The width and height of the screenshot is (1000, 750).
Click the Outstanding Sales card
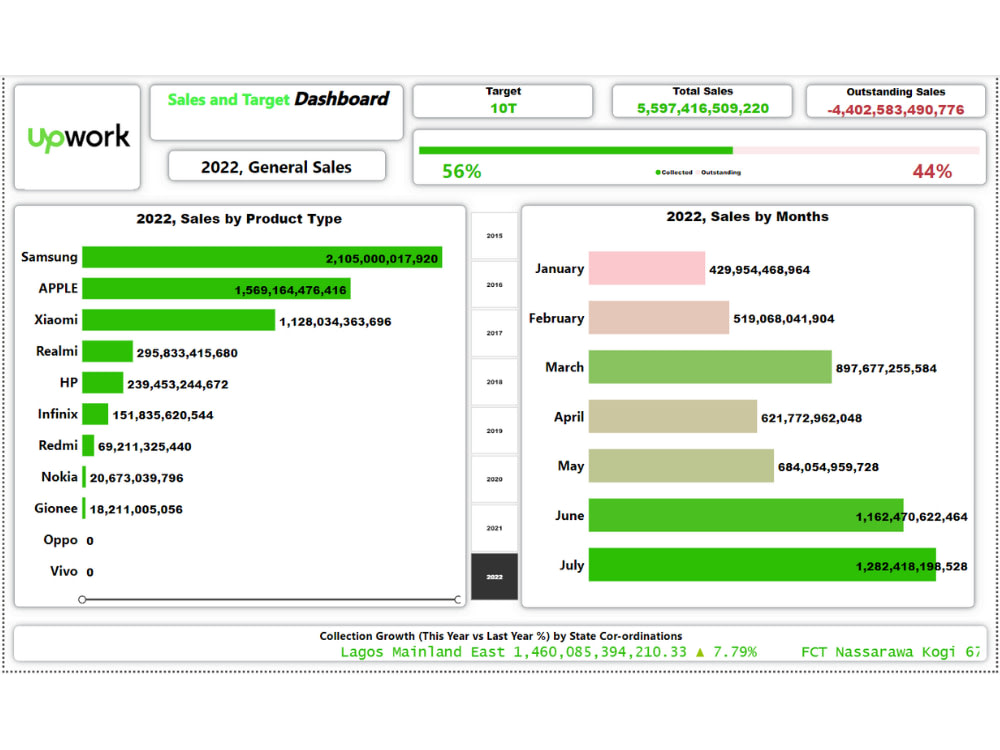[x=896, y=100]
